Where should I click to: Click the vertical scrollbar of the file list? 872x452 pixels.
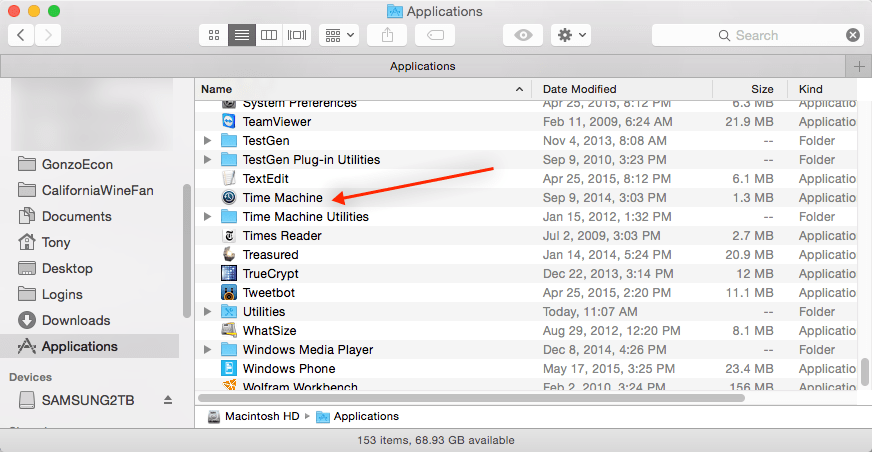coord(865,372)
